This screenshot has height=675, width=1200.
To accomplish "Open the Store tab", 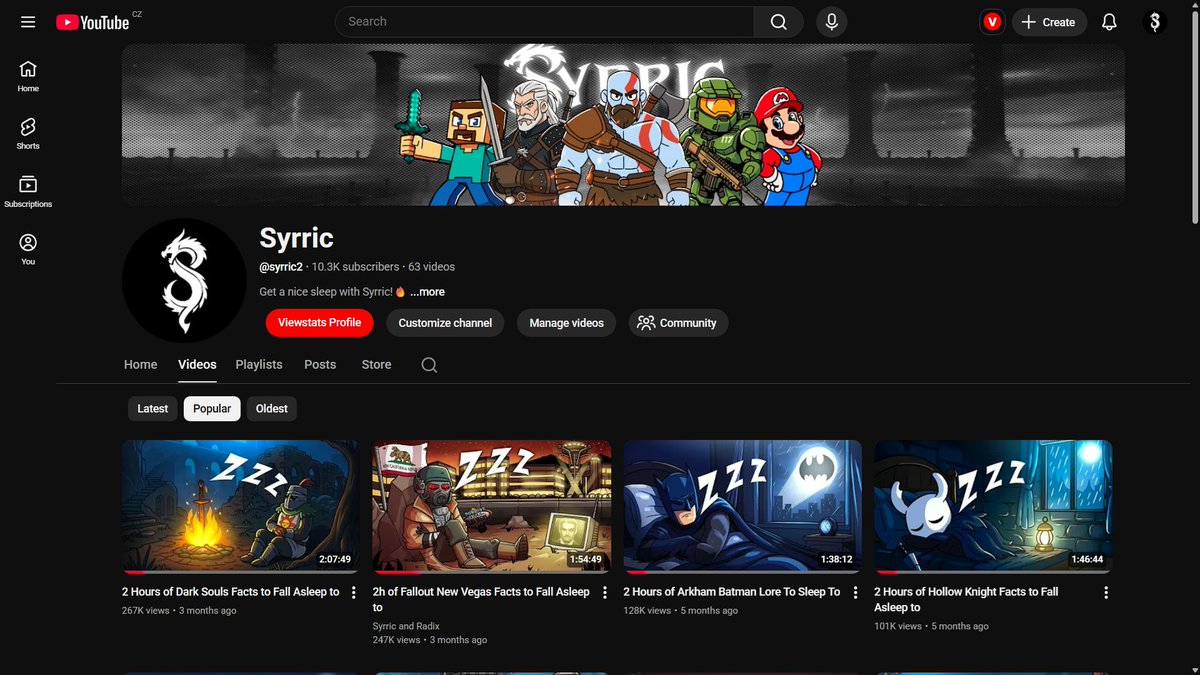I will [376, 365].
